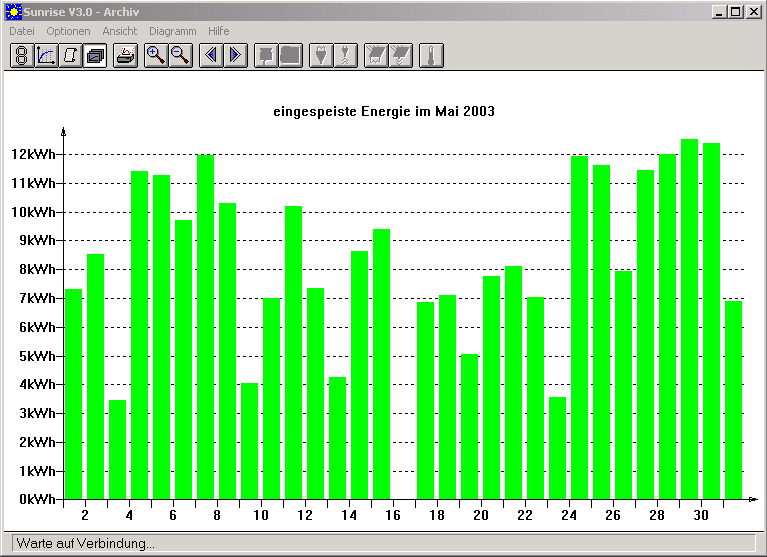Image resolution: width=767 pixels, height=557 pixels.
Task: Click the digital display (8) icon
Action: (22, 55)
